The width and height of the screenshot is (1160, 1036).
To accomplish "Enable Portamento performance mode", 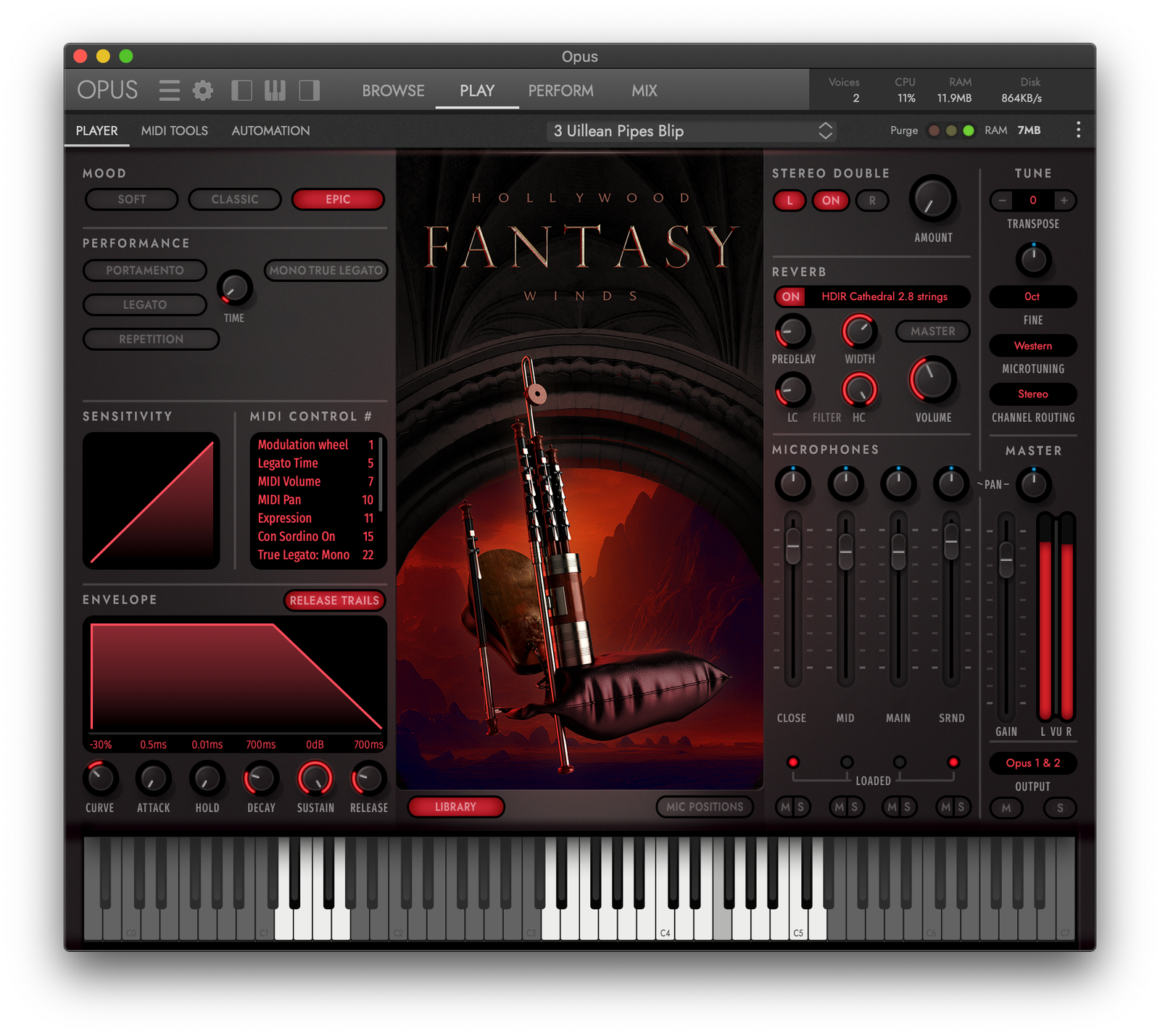I will coord(145,270).
